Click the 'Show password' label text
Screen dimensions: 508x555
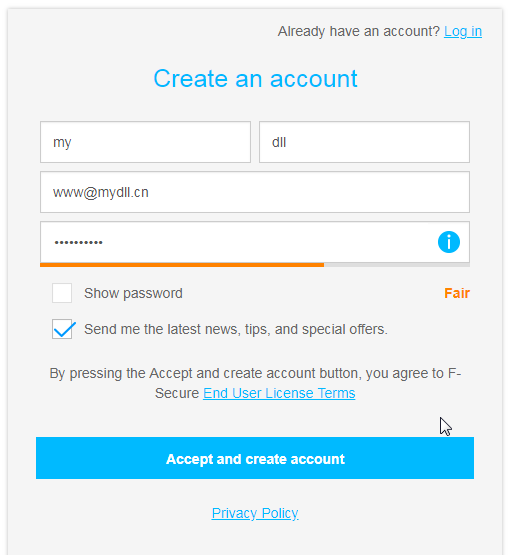(x=133, y=293)
